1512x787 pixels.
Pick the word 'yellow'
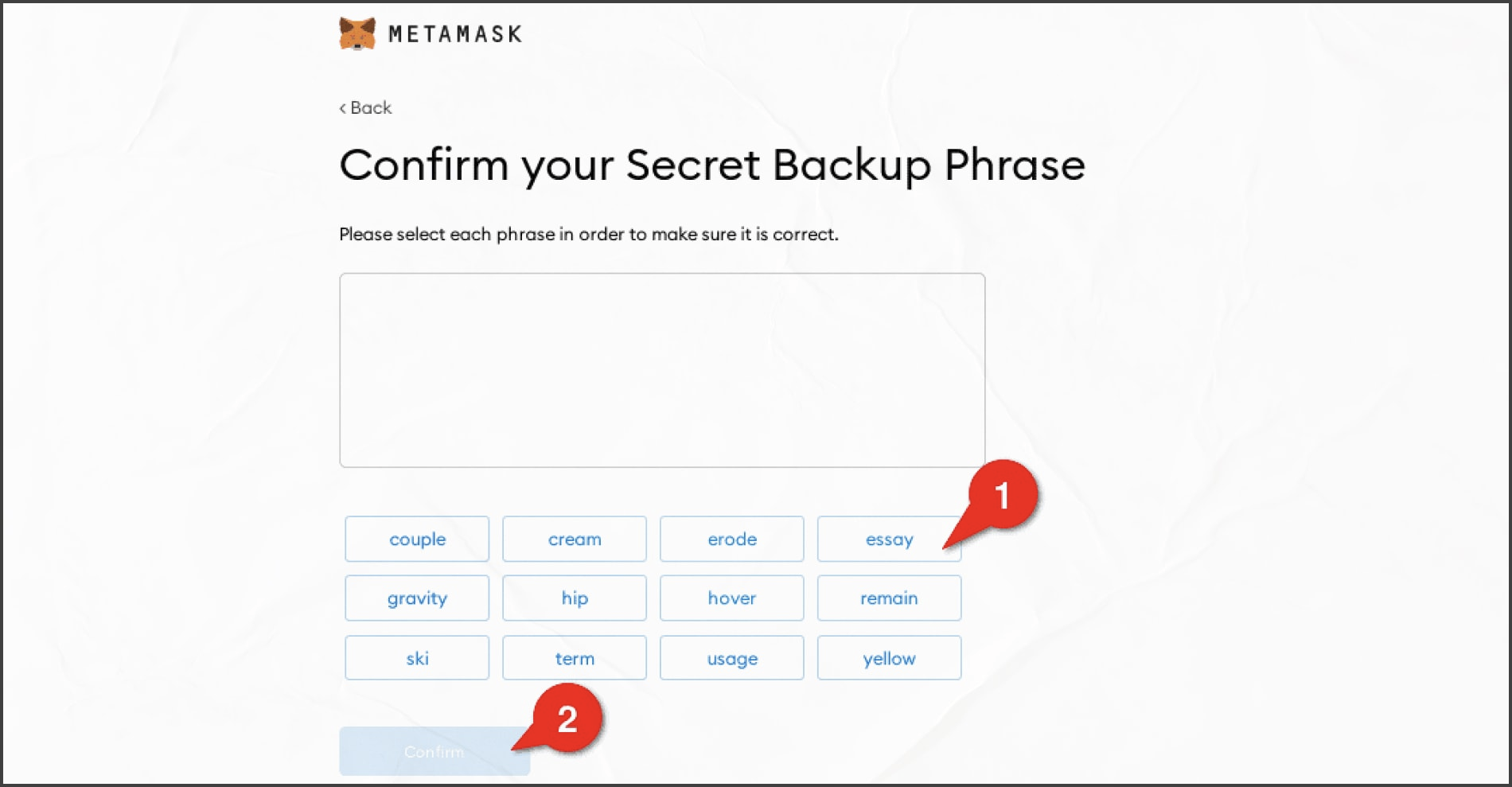click(x=889, y=658)
